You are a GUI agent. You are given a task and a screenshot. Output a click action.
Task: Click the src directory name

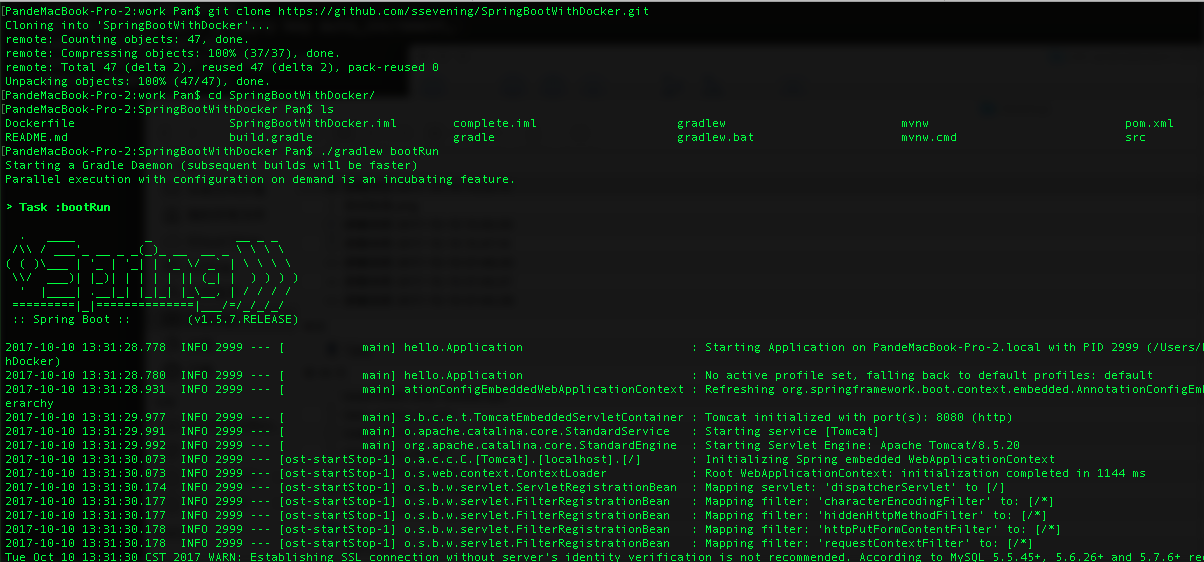1135,137
